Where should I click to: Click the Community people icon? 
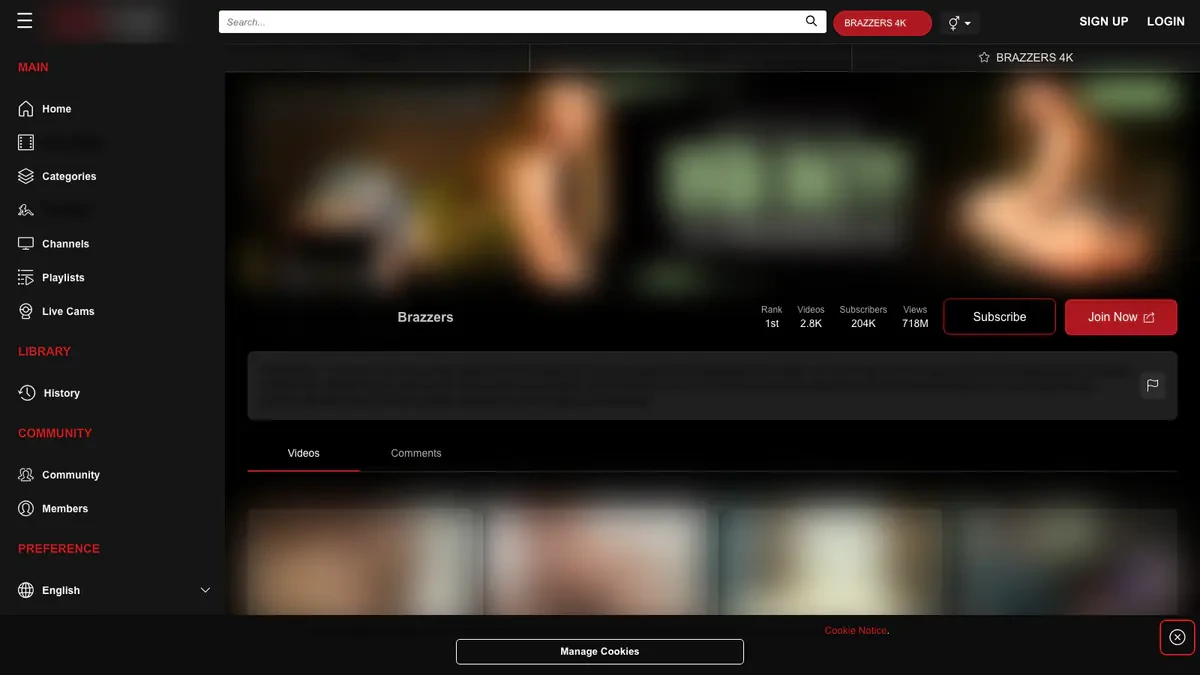coord(26,475)
